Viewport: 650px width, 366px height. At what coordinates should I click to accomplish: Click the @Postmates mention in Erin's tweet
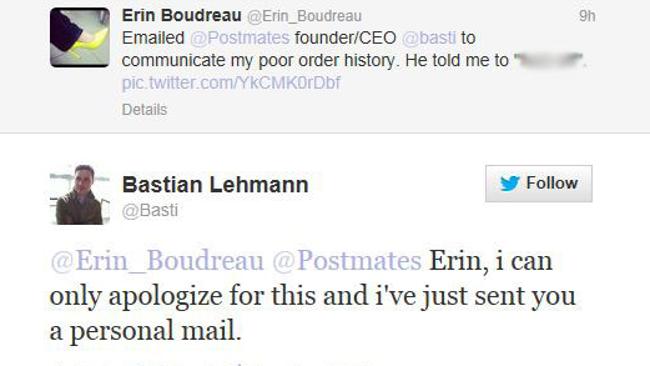(x=240, y=38)
